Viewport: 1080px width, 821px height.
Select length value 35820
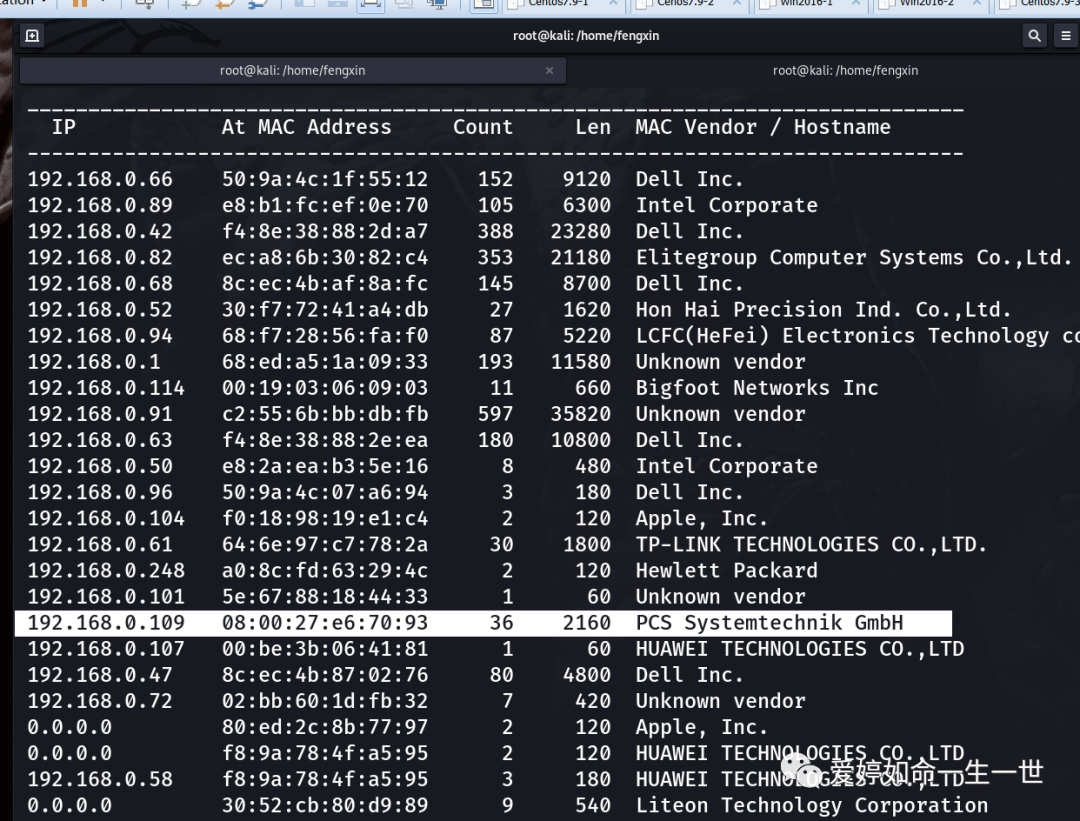581,415
